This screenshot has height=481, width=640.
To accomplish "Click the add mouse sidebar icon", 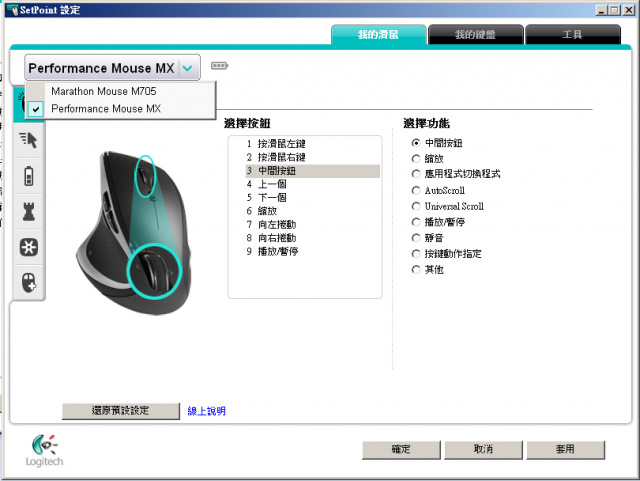I will [x=29, y=283].
